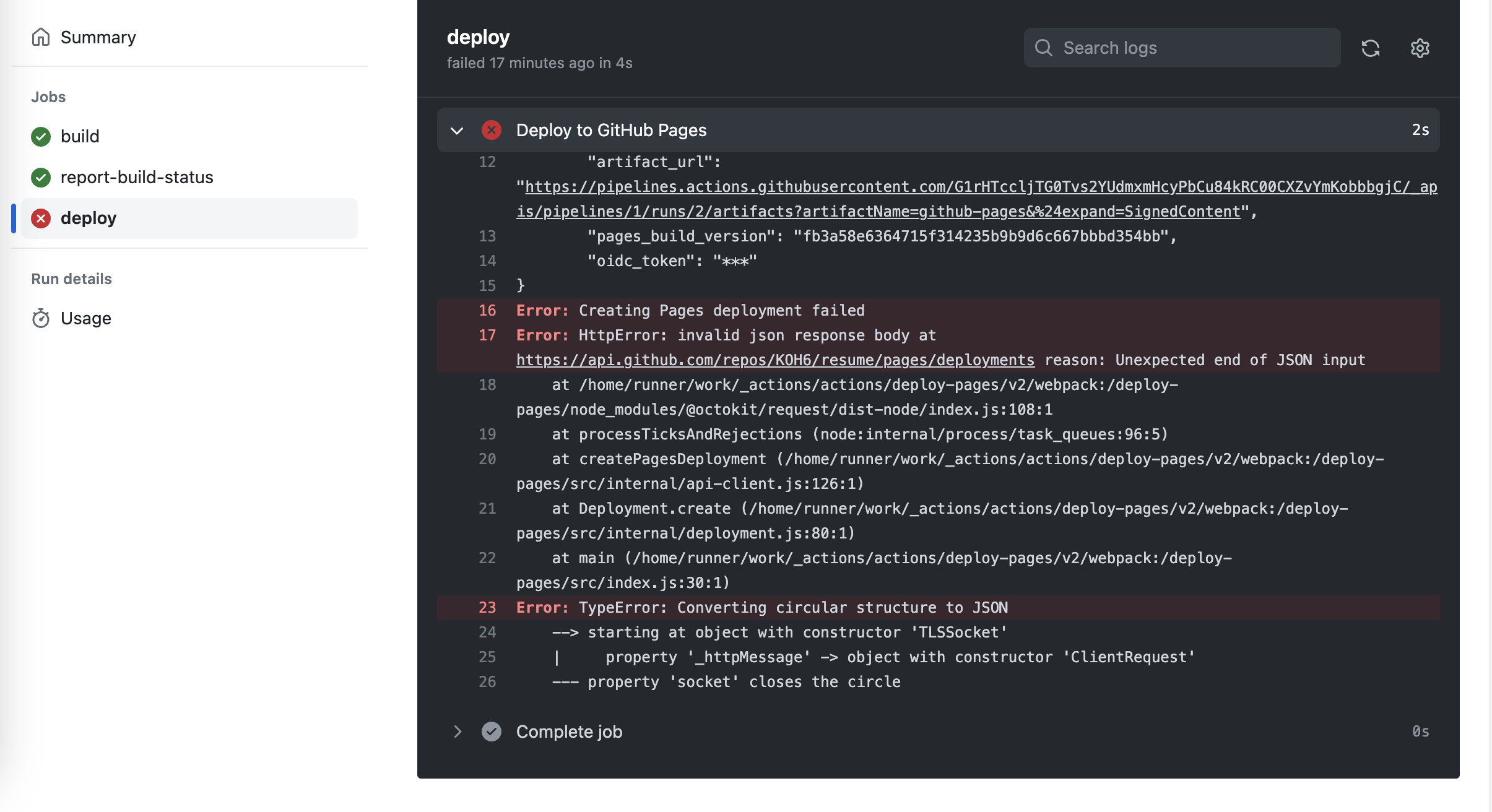1492x812 pixels.
Task: Click the Summary home icon
Action: tap(41, 37)
